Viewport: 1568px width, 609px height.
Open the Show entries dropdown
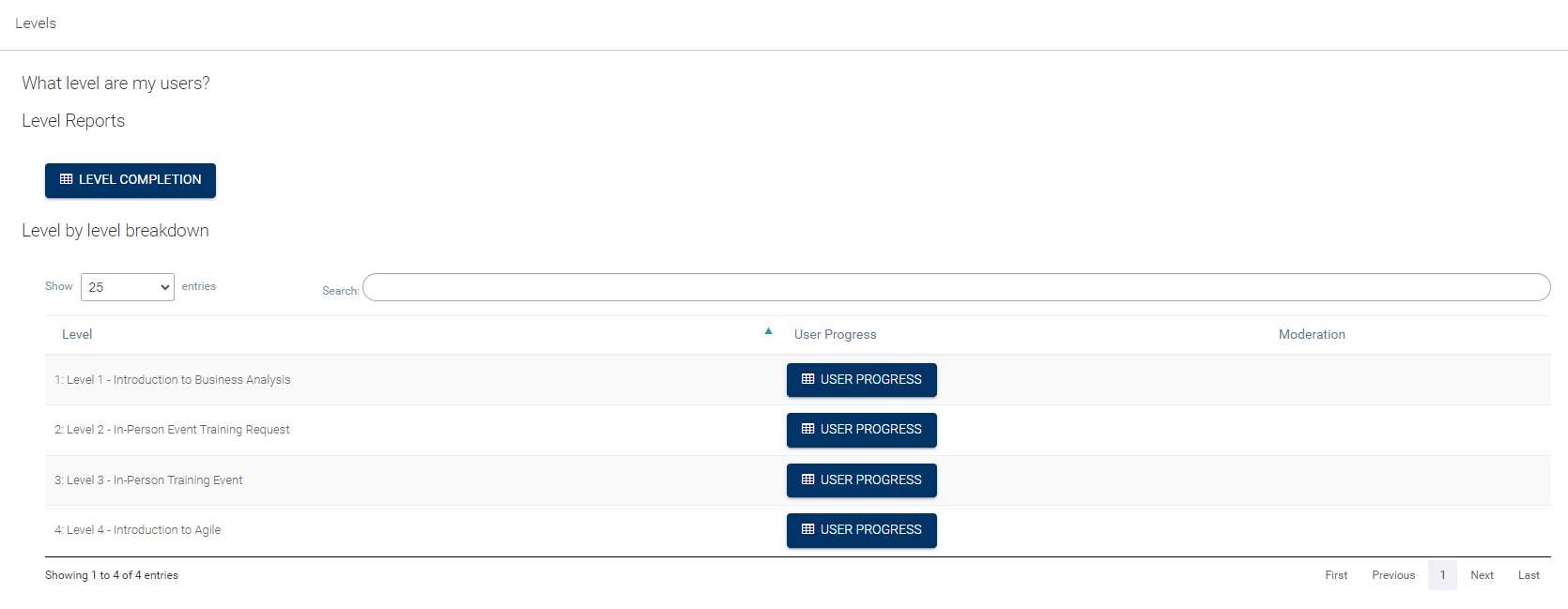[128, 287]
